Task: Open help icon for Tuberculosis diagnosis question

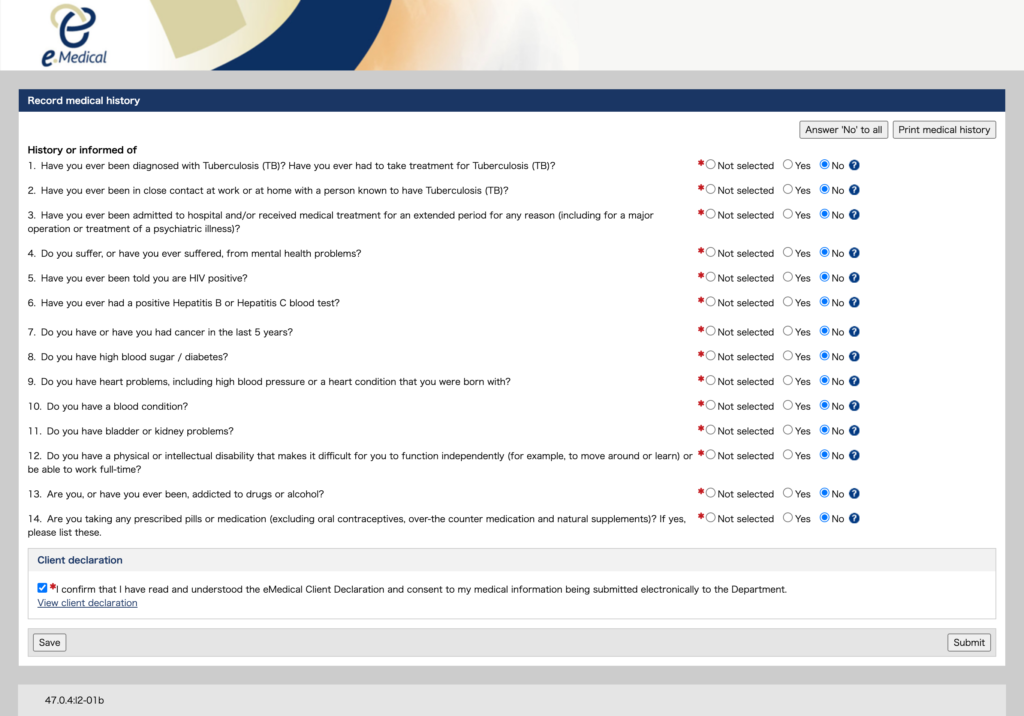Action: (x=855, y=165)
